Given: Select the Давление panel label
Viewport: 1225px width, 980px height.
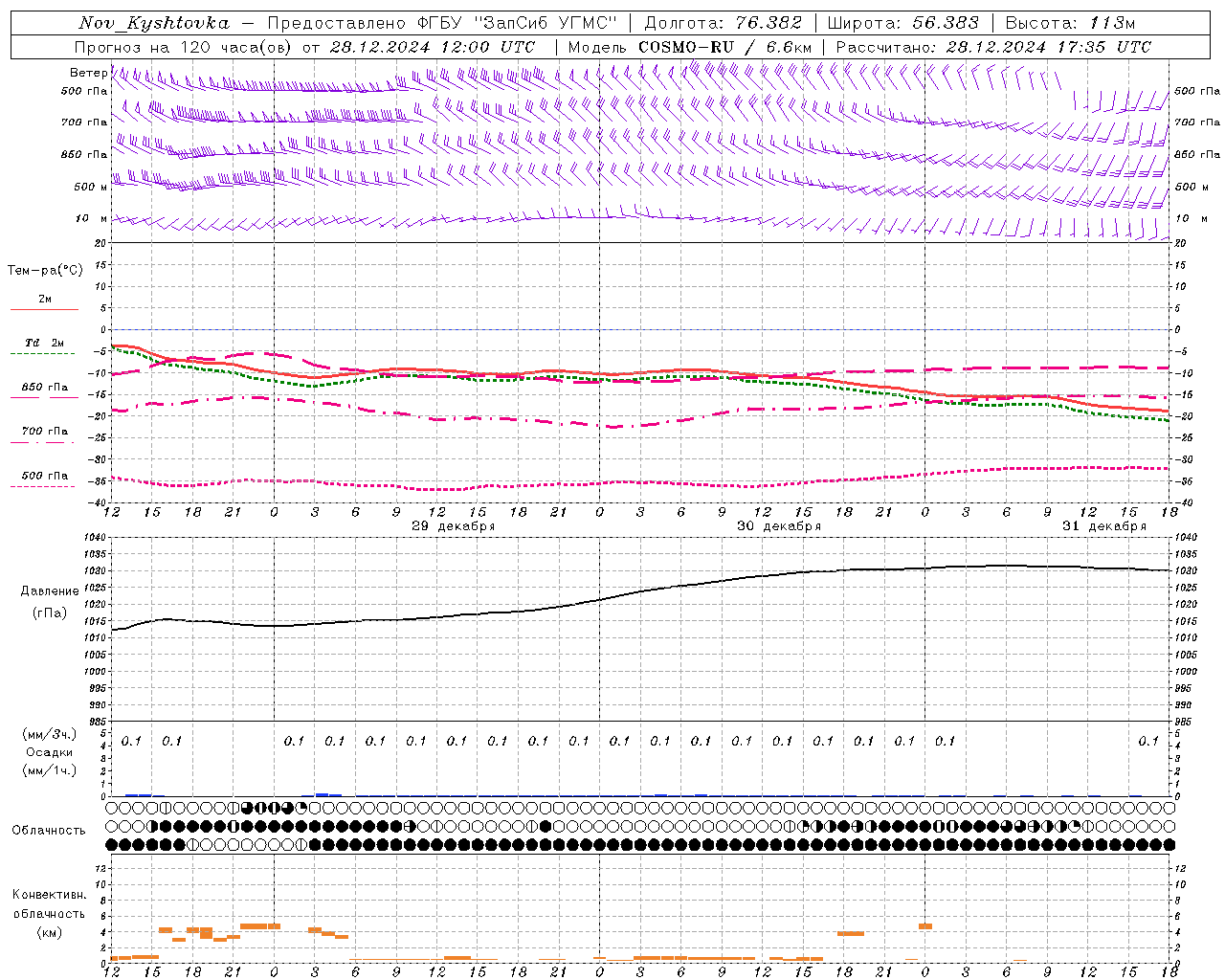Looking at the screenshot, I should click(x=50, y=591).
